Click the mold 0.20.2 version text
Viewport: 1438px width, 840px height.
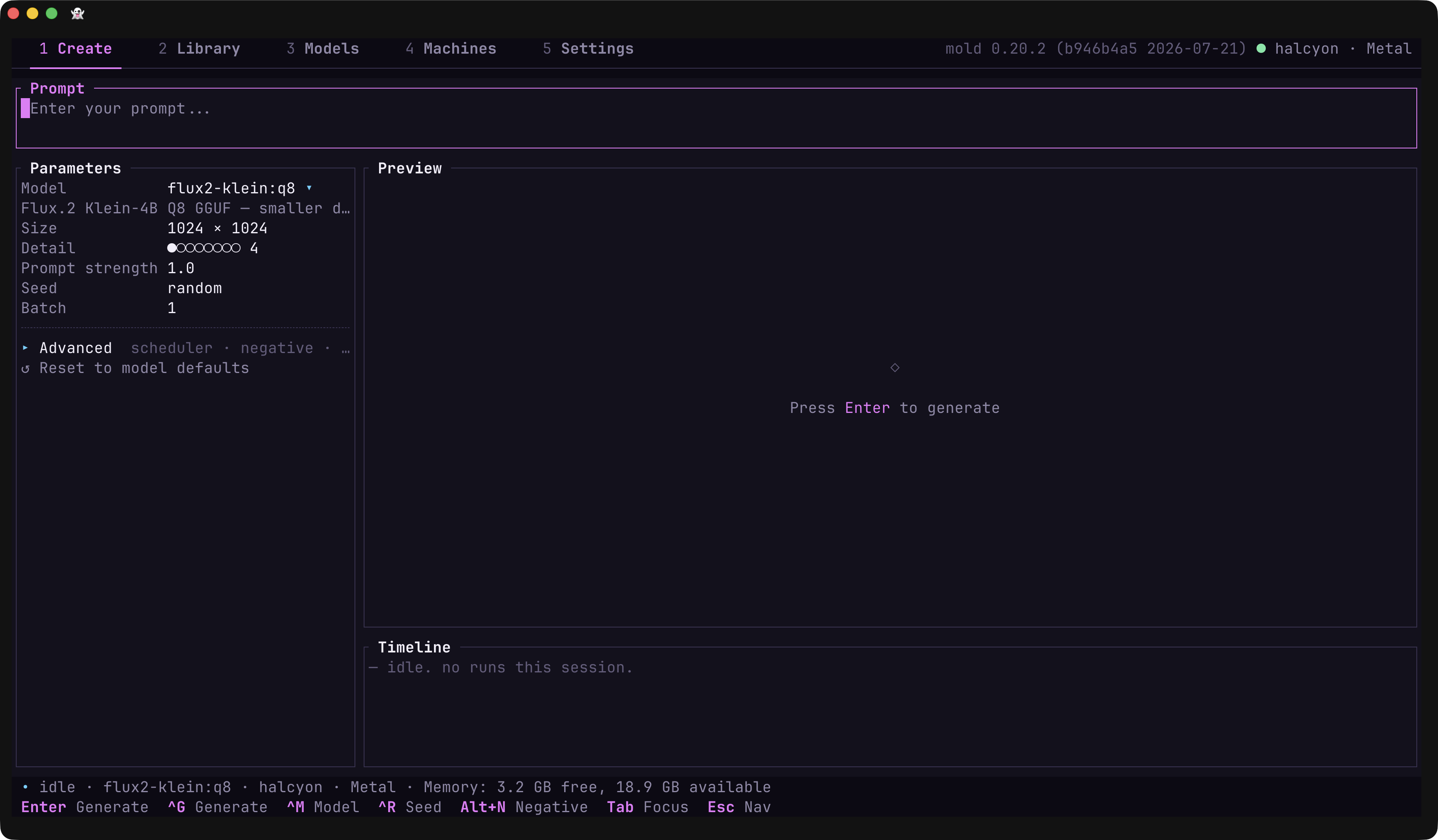pos(1096,49)
